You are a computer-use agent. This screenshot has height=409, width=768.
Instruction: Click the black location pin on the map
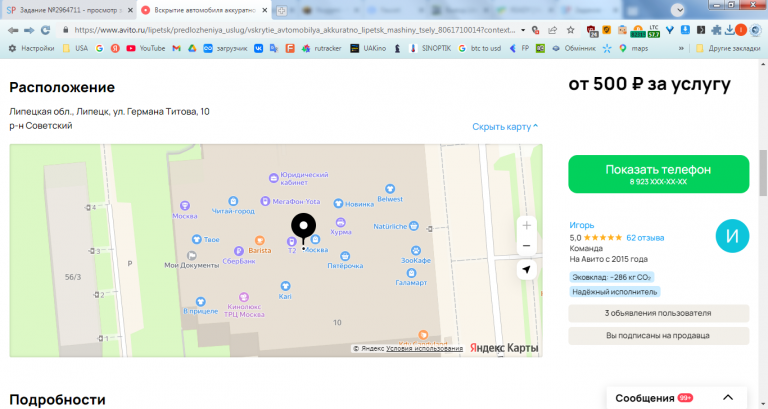[304, 227]
